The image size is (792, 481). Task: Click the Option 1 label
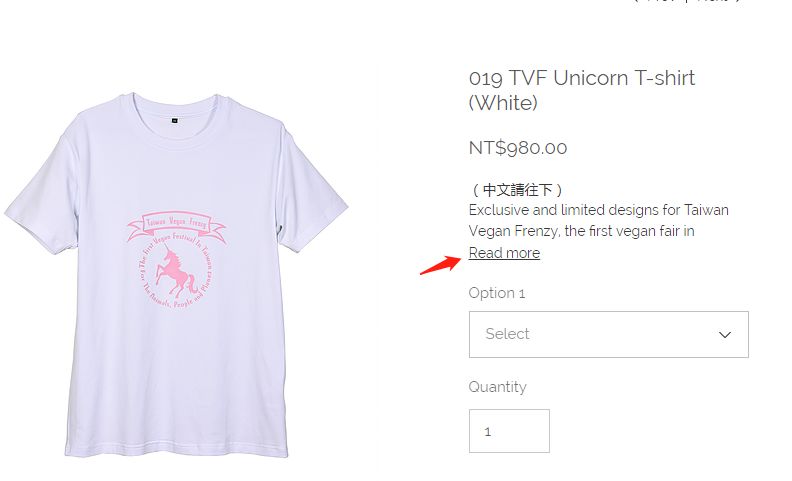tap(497, 293)
